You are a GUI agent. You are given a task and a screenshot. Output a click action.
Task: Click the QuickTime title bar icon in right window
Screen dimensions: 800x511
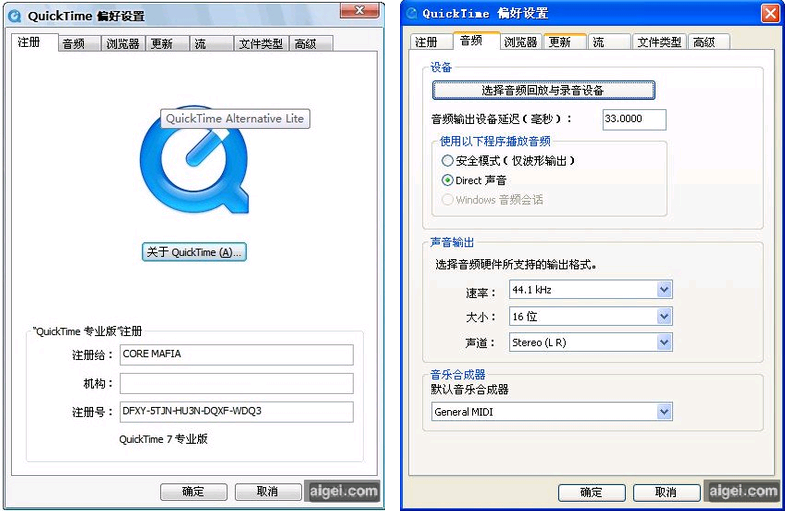tap(412, 13)
